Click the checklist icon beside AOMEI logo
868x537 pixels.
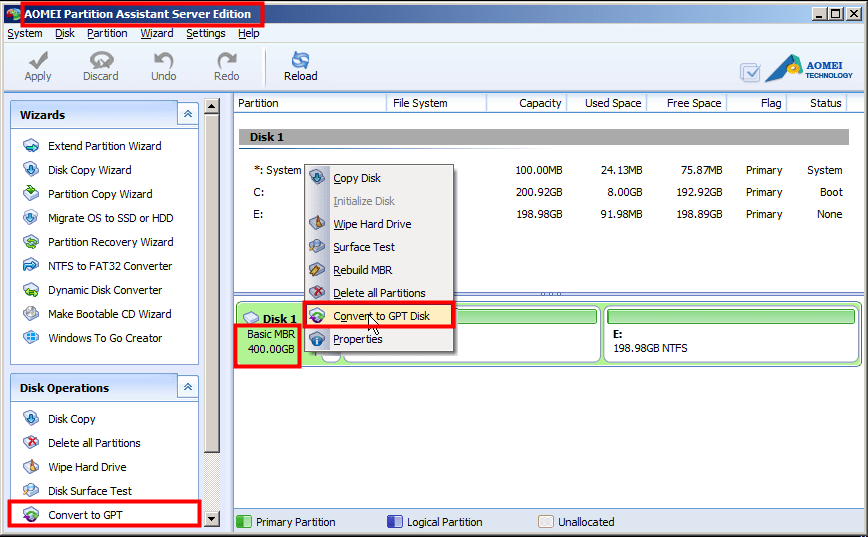coord(750,73)
